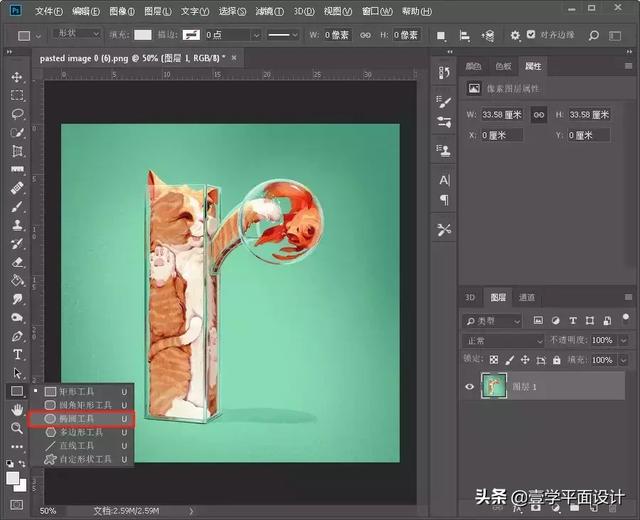Open the layer filter 类型 dropdown

tap(493, 321)
